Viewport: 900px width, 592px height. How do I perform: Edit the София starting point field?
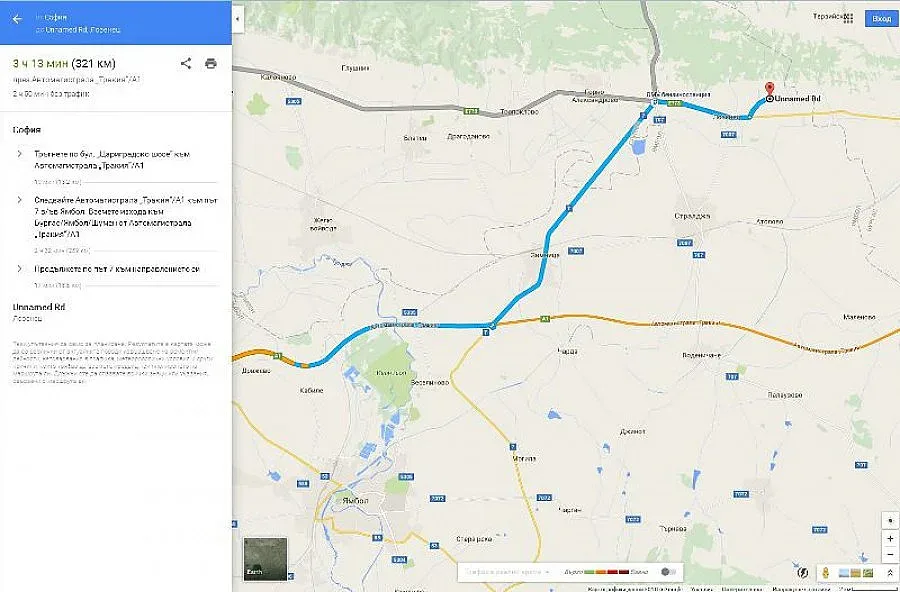pos(56,17)
